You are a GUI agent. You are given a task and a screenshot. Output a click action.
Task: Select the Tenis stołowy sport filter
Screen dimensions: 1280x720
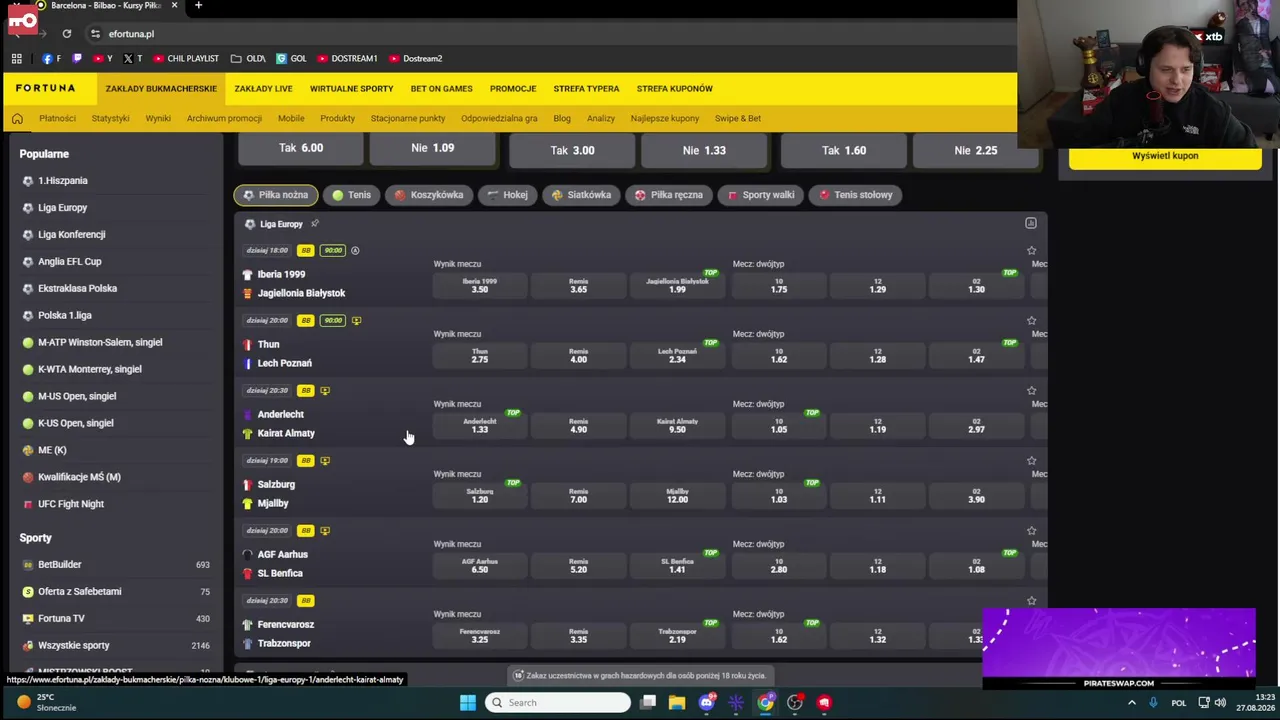tap(855, 195)
